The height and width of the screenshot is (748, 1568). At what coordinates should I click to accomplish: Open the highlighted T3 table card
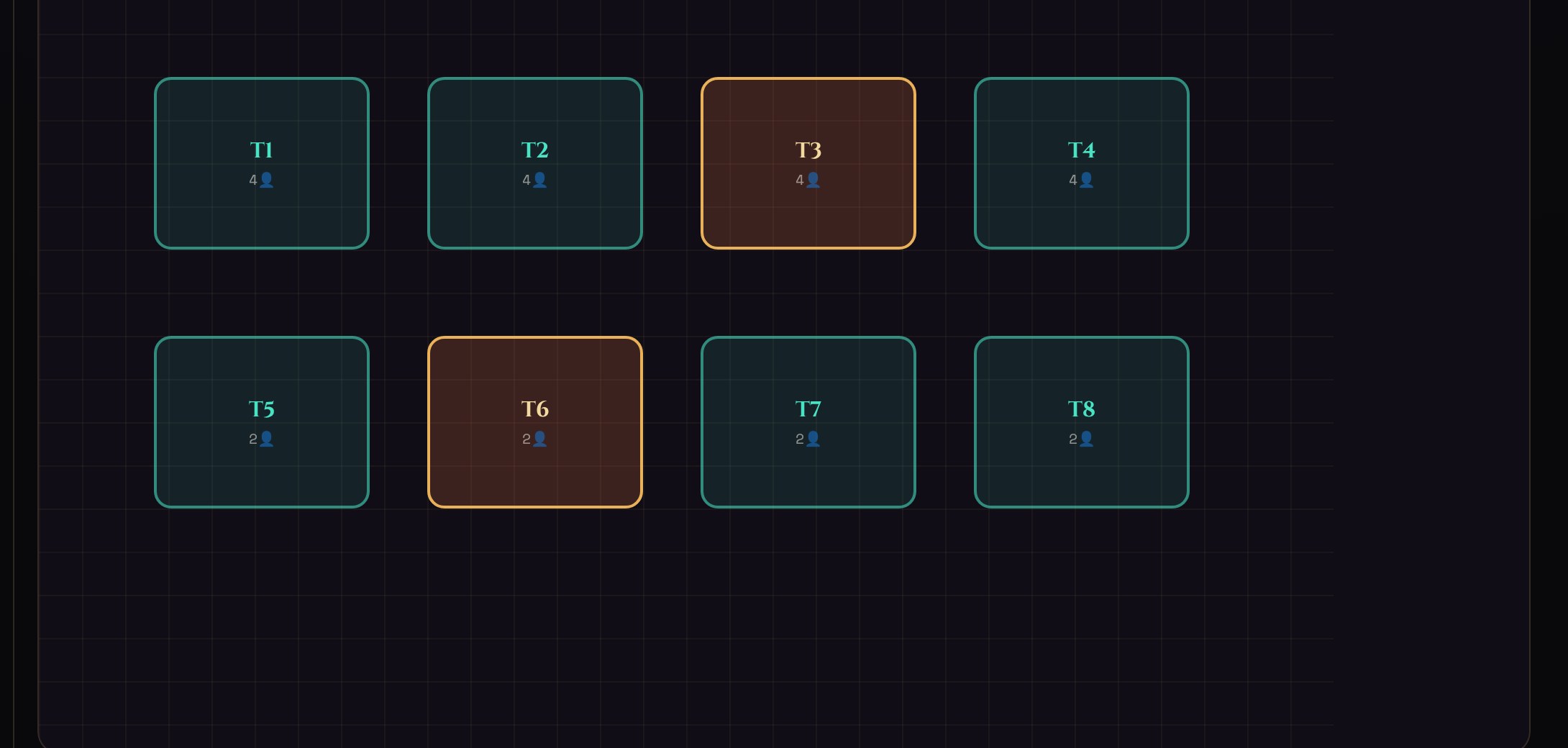pos(808,163)
